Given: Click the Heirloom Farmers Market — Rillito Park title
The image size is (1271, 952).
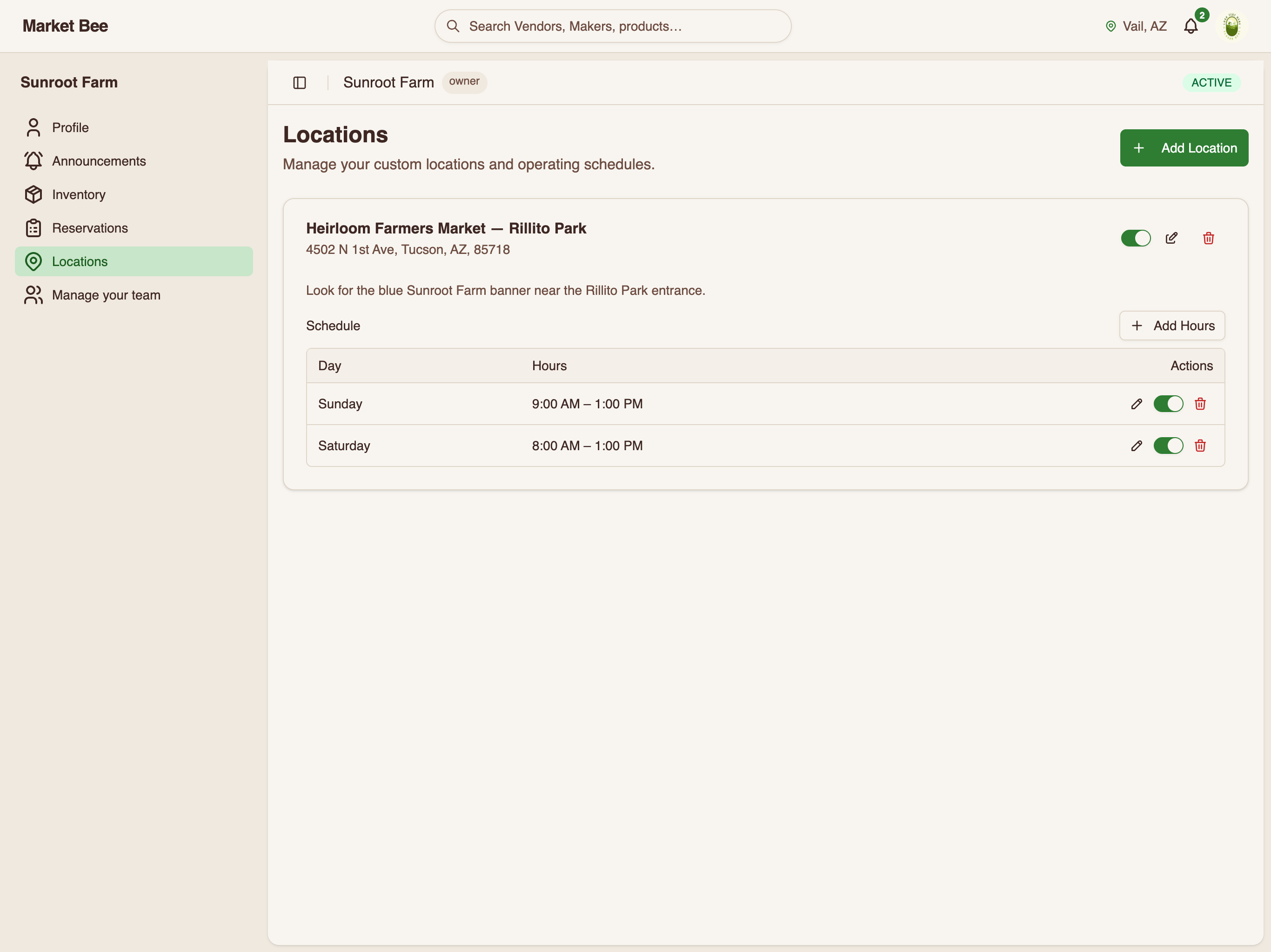Looking at the screenshot, I should point(446,228).
